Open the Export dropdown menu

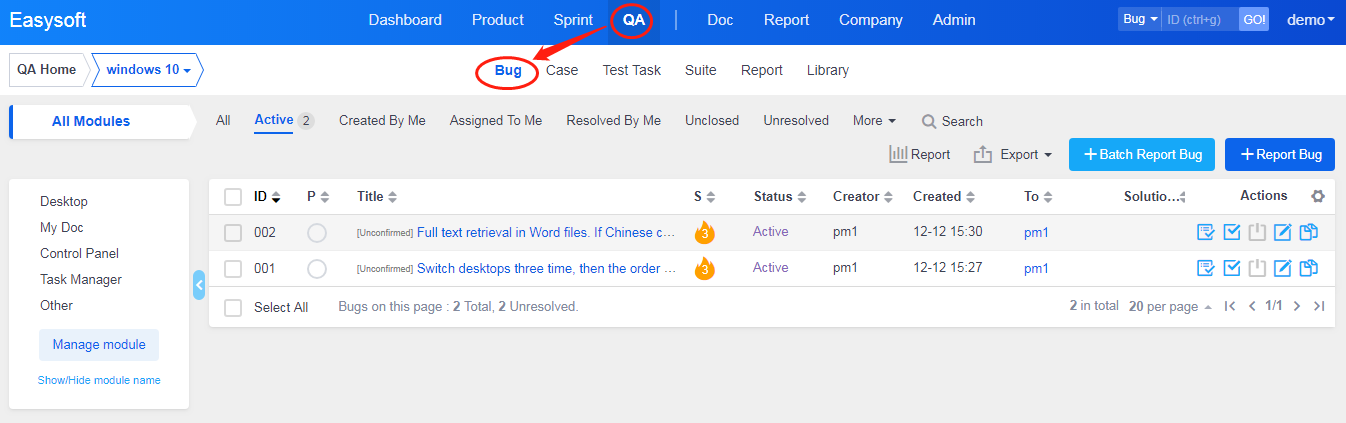tap(1013, 155)
